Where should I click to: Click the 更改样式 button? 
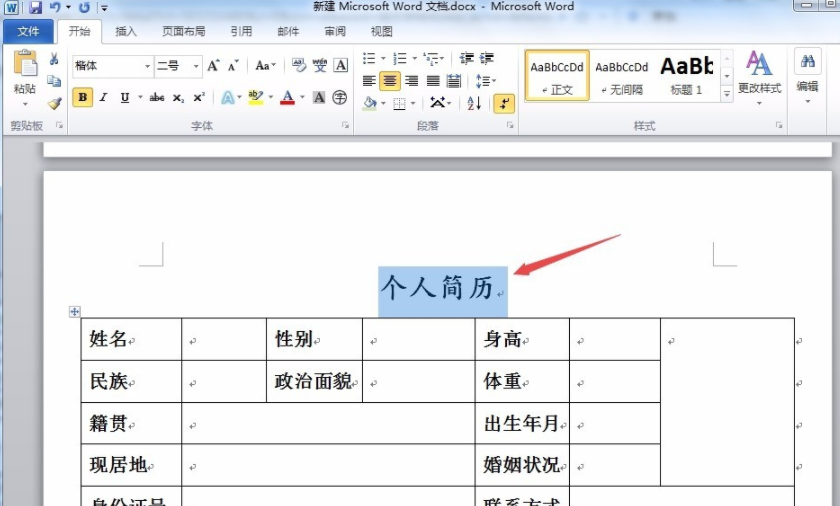pyautogui.click(x=759, y=74)
